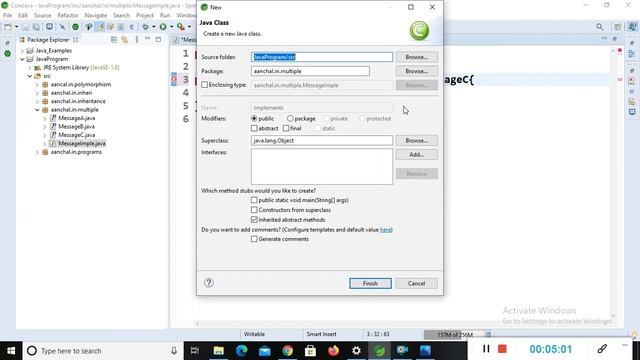Expand aanchal.in.inheritance package

[x=37, y=101]
